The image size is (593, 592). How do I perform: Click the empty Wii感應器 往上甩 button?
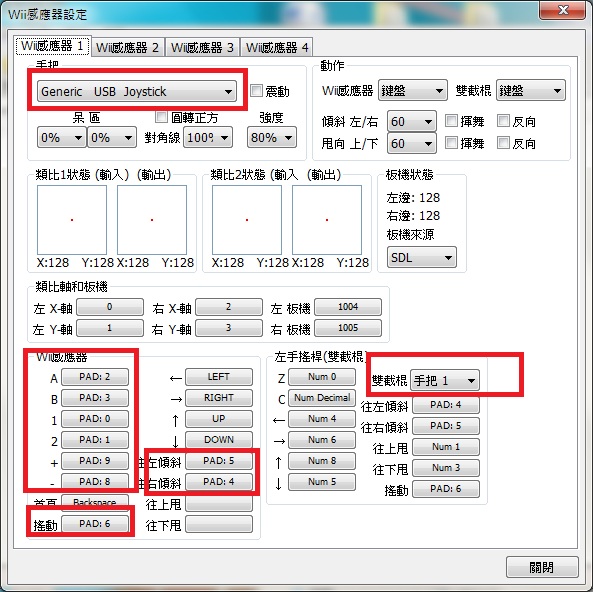219,503
